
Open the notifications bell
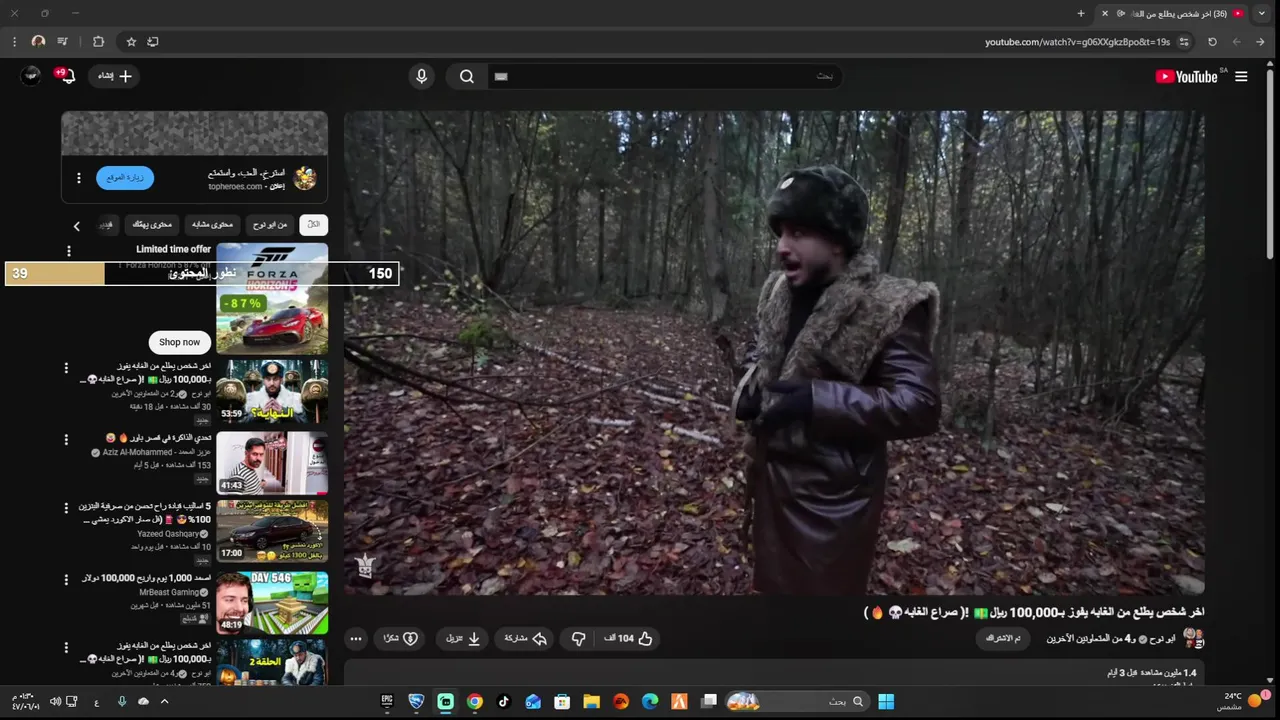pos(68,76)
